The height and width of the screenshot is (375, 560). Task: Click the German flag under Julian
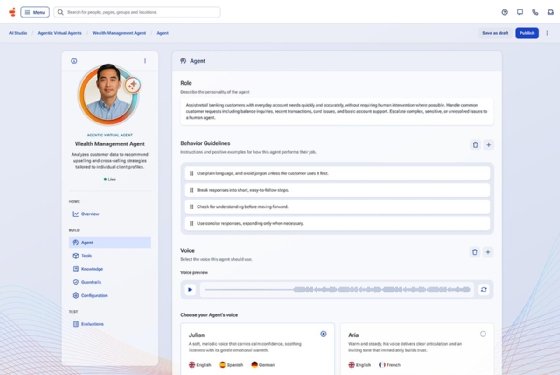255,365
